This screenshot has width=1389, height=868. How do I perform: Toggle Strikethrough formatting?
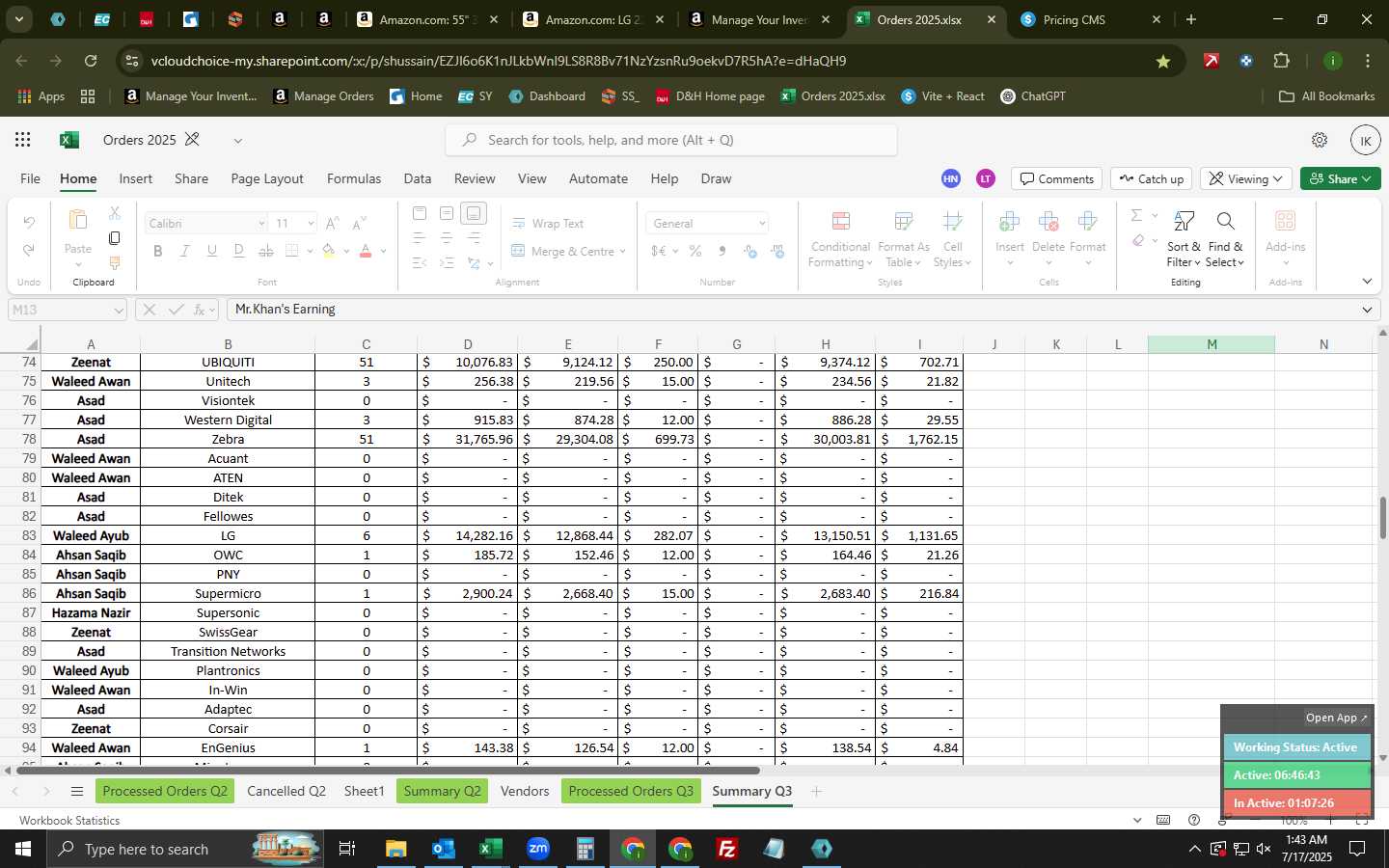(x=265, y=251)
